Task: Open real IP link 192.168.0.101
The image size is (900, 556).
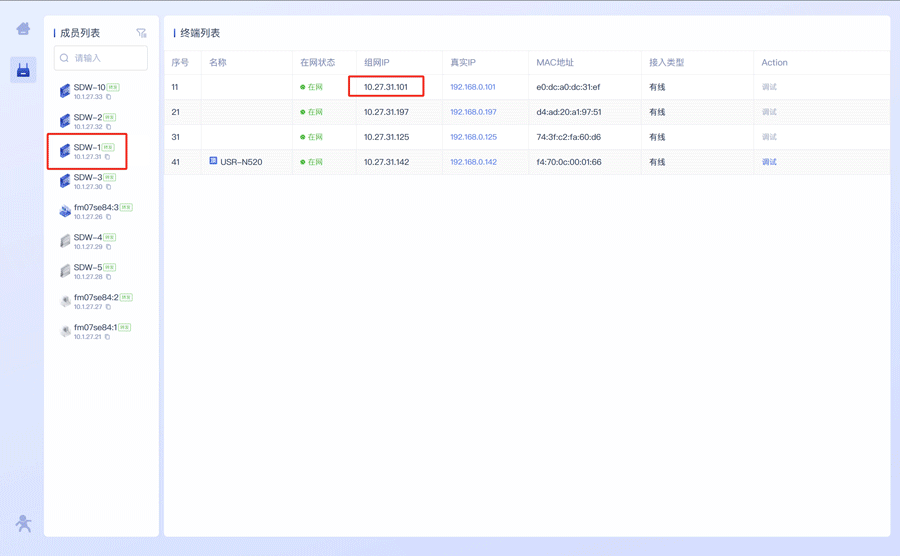Action: click(473, 87)
